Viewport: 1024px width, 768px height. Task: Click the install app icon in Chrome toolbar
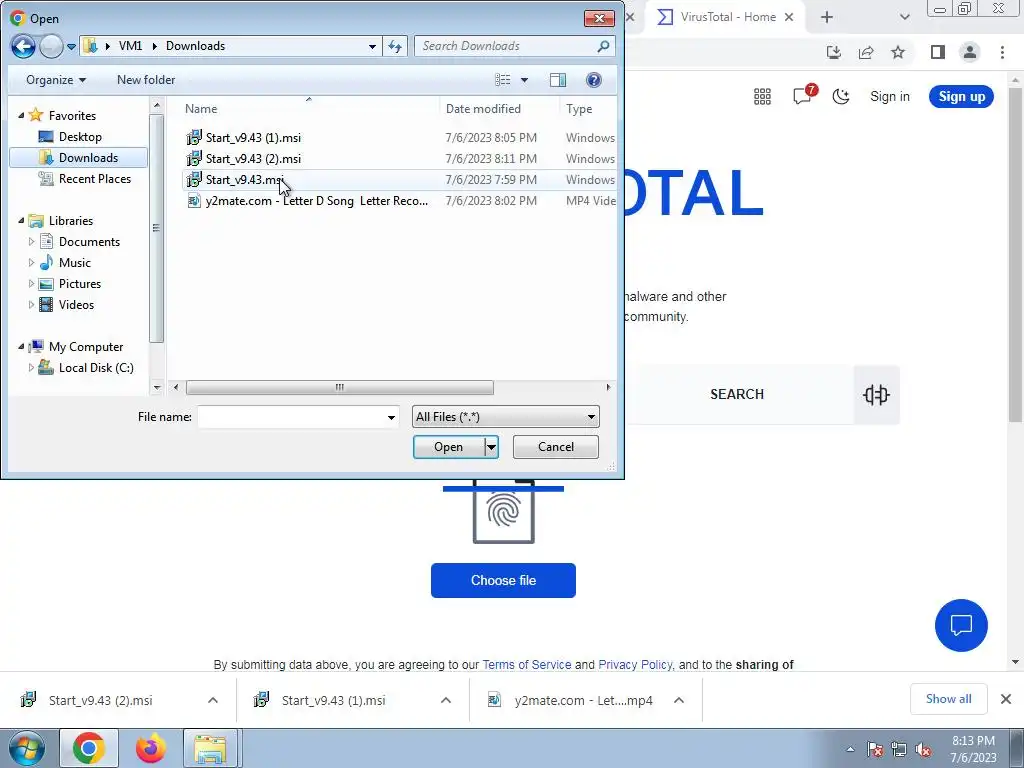[x=834, y=52]
